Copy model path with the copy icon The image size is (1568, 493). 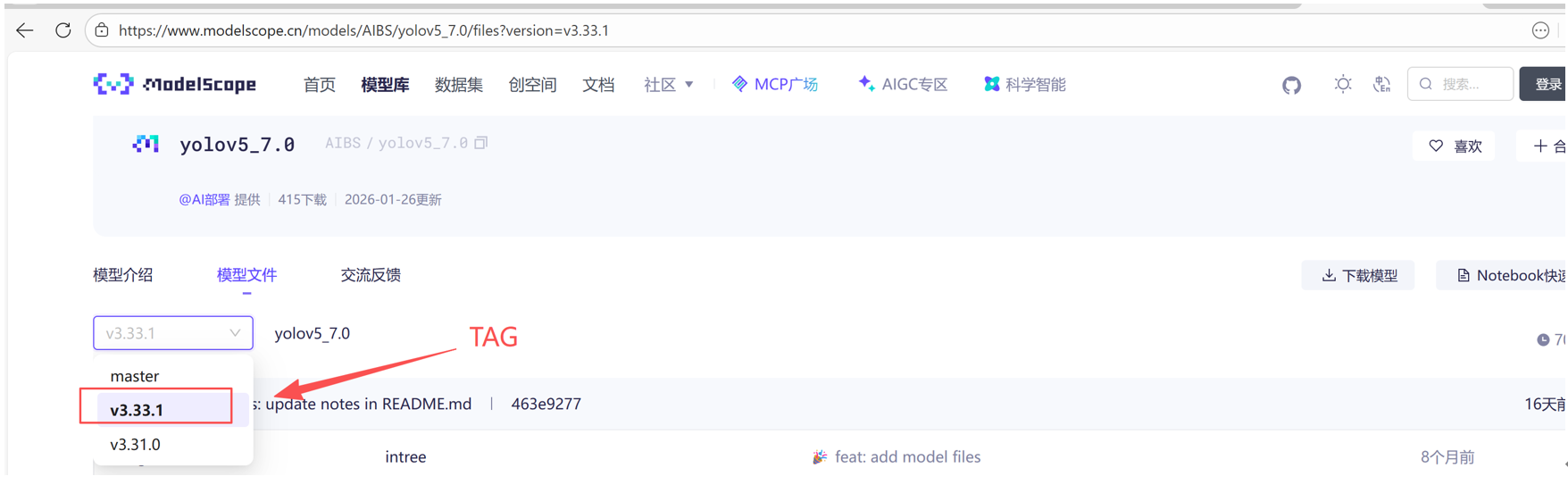click(x=481, y=143)
